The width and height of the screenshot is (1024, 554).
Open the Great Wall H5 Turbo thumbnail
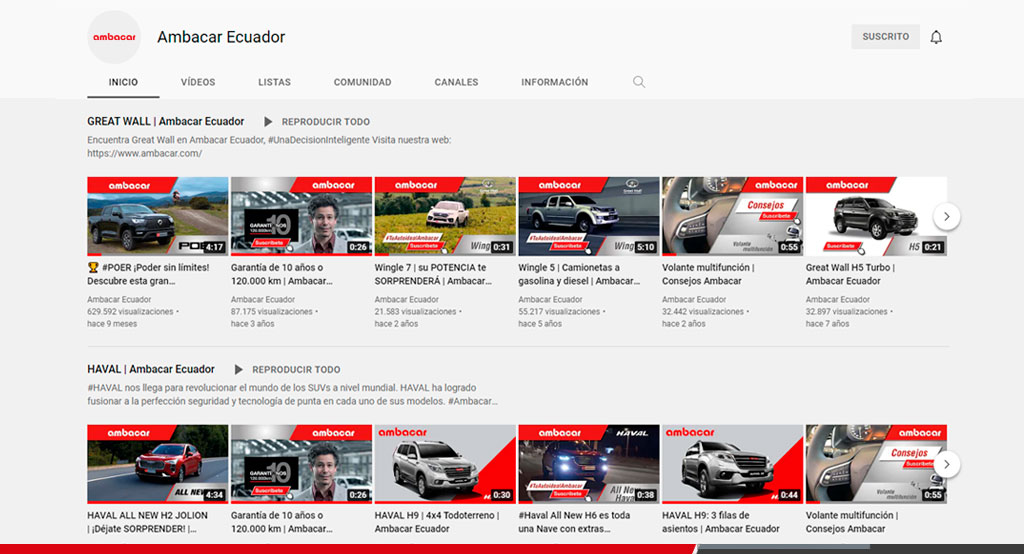(876, 216)
